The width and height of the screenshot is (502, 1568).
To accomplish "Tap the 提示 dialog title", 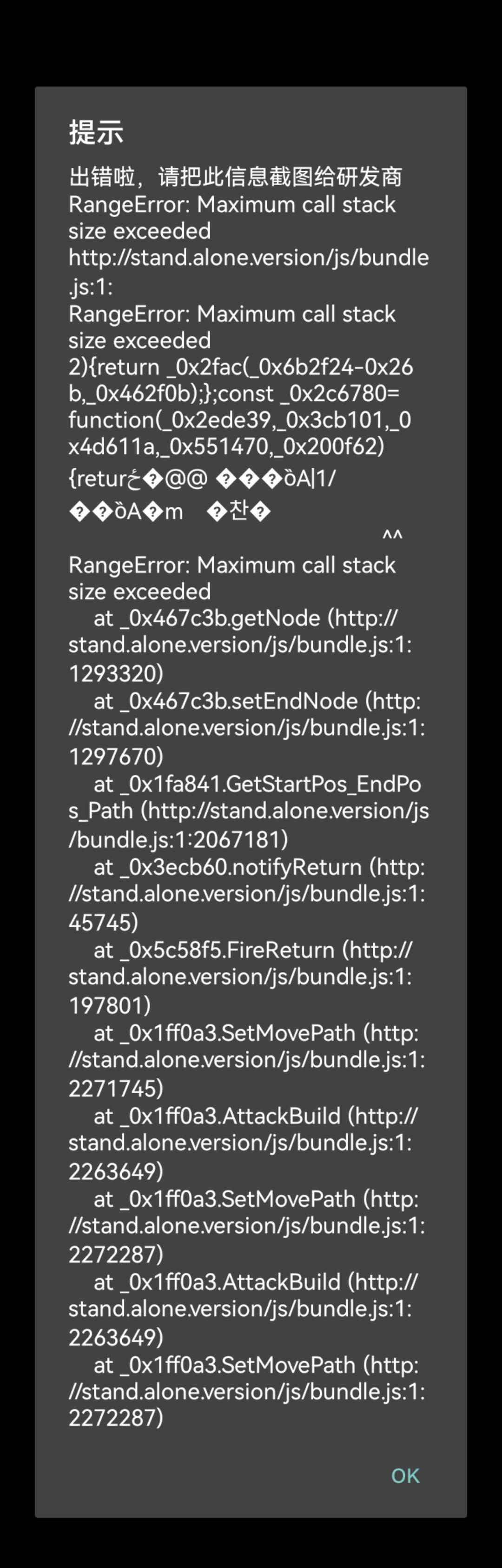I will click(x=96, y=132).
